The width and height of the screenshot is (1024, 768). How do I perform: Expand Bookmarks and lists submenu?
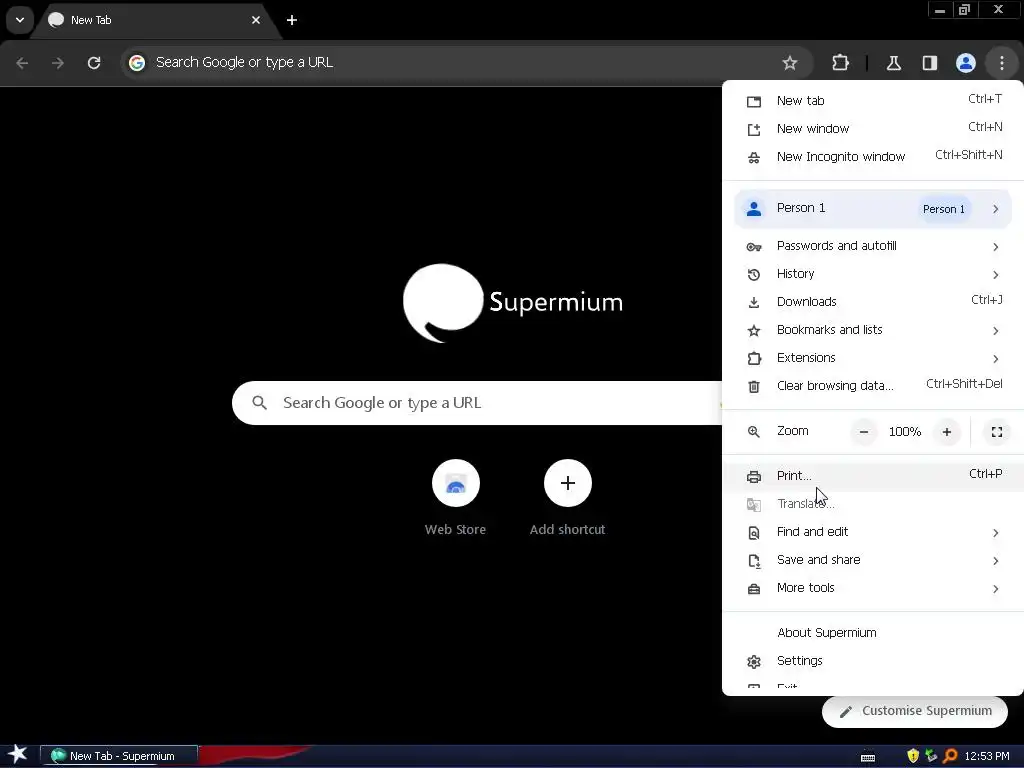873,330
